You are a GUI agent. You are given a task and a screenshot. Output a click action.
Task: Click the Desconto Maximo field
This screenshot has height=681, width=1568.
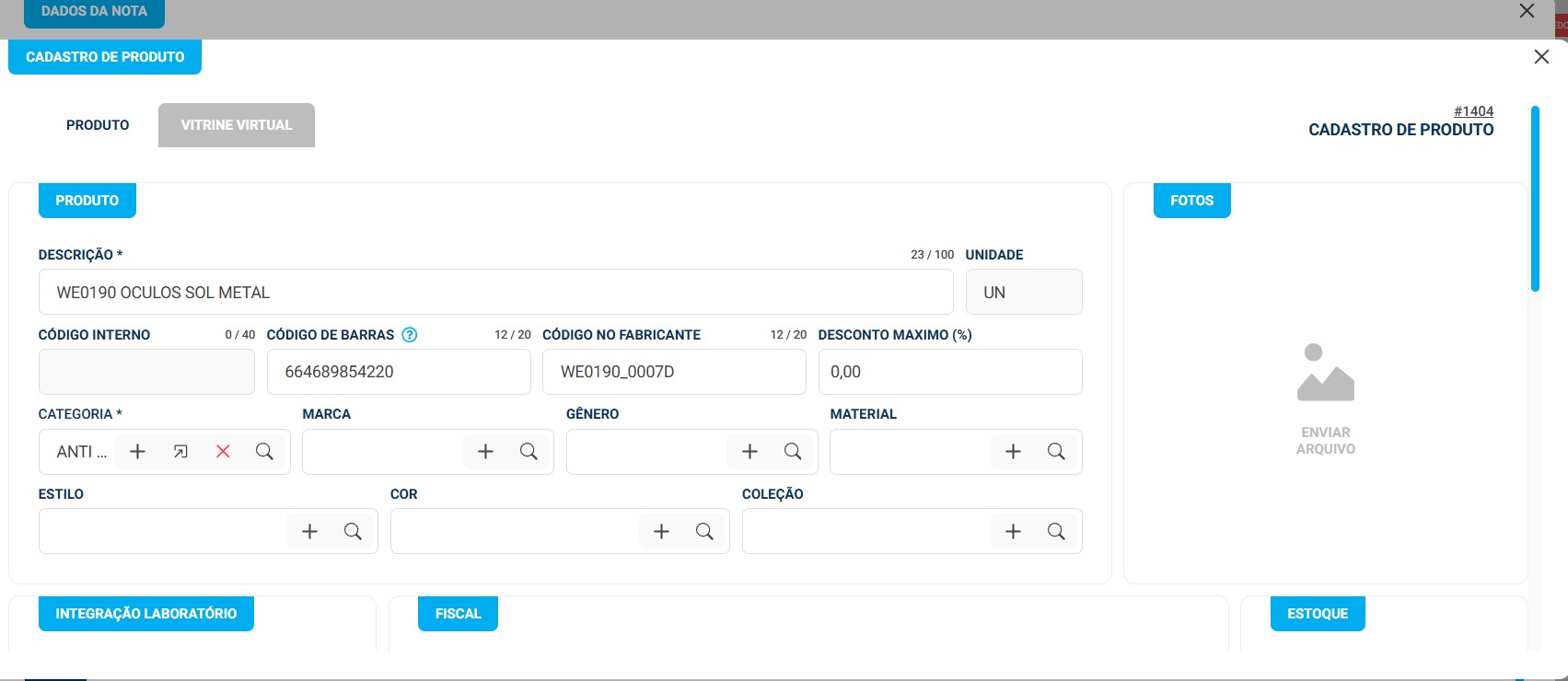[x=950, y=372]
